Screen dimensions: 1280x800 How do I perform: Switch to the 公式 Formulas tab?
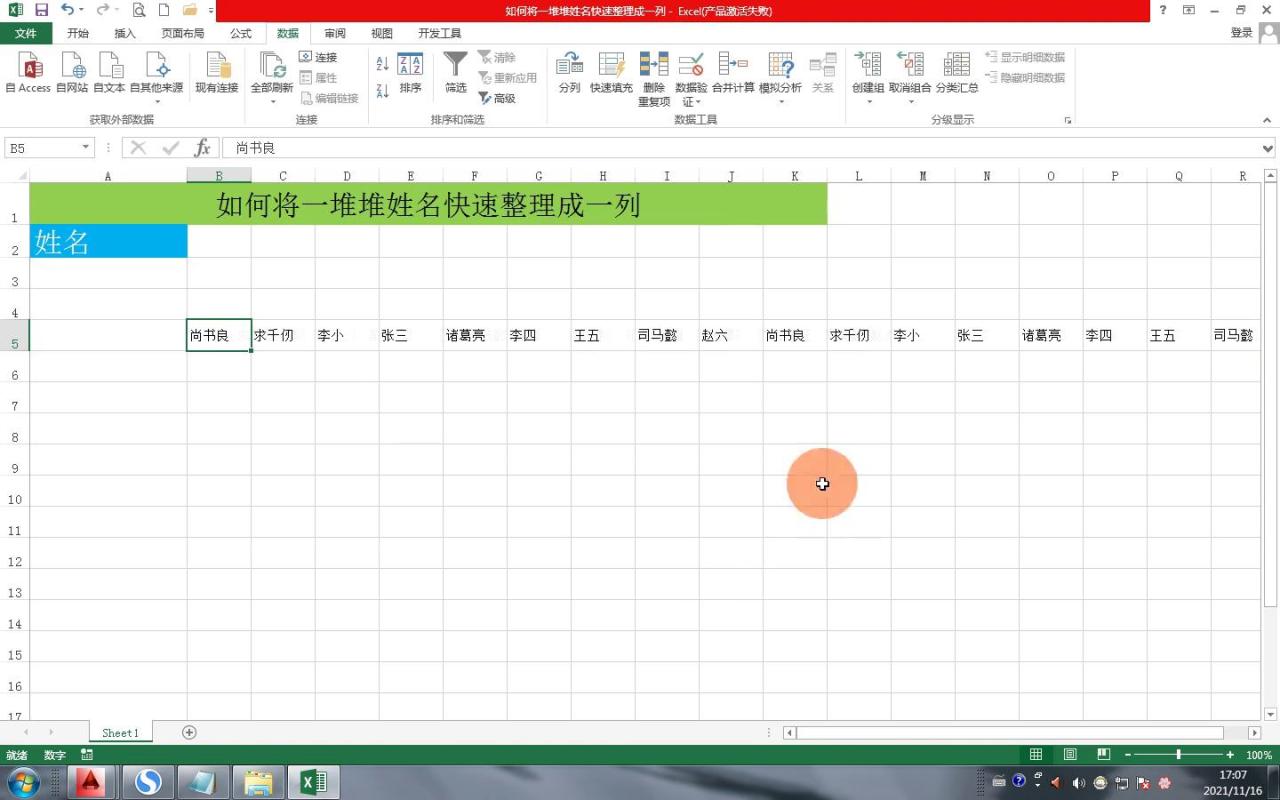point(241,33)
